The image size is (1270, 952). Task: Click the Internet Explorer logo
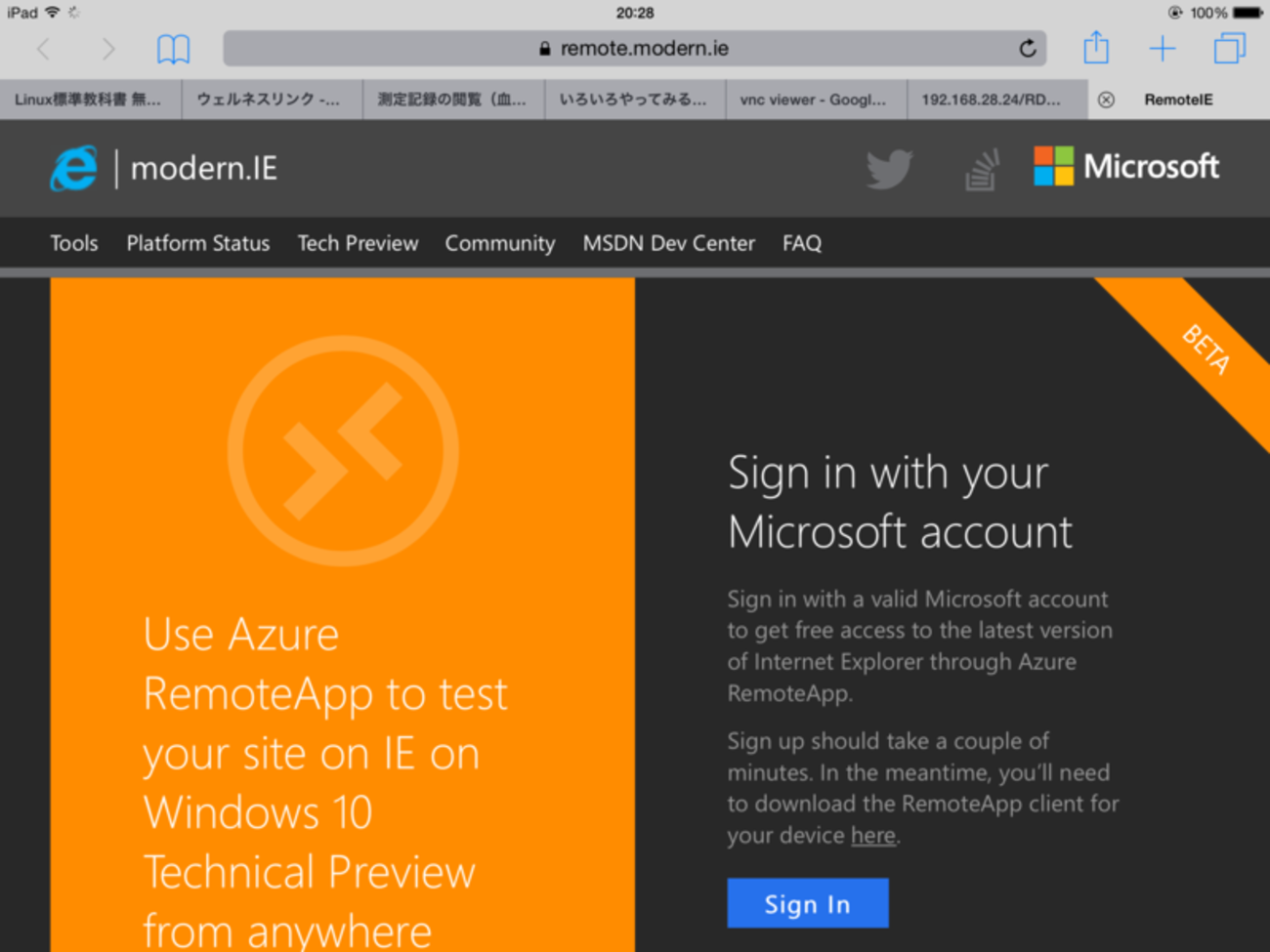74,168
